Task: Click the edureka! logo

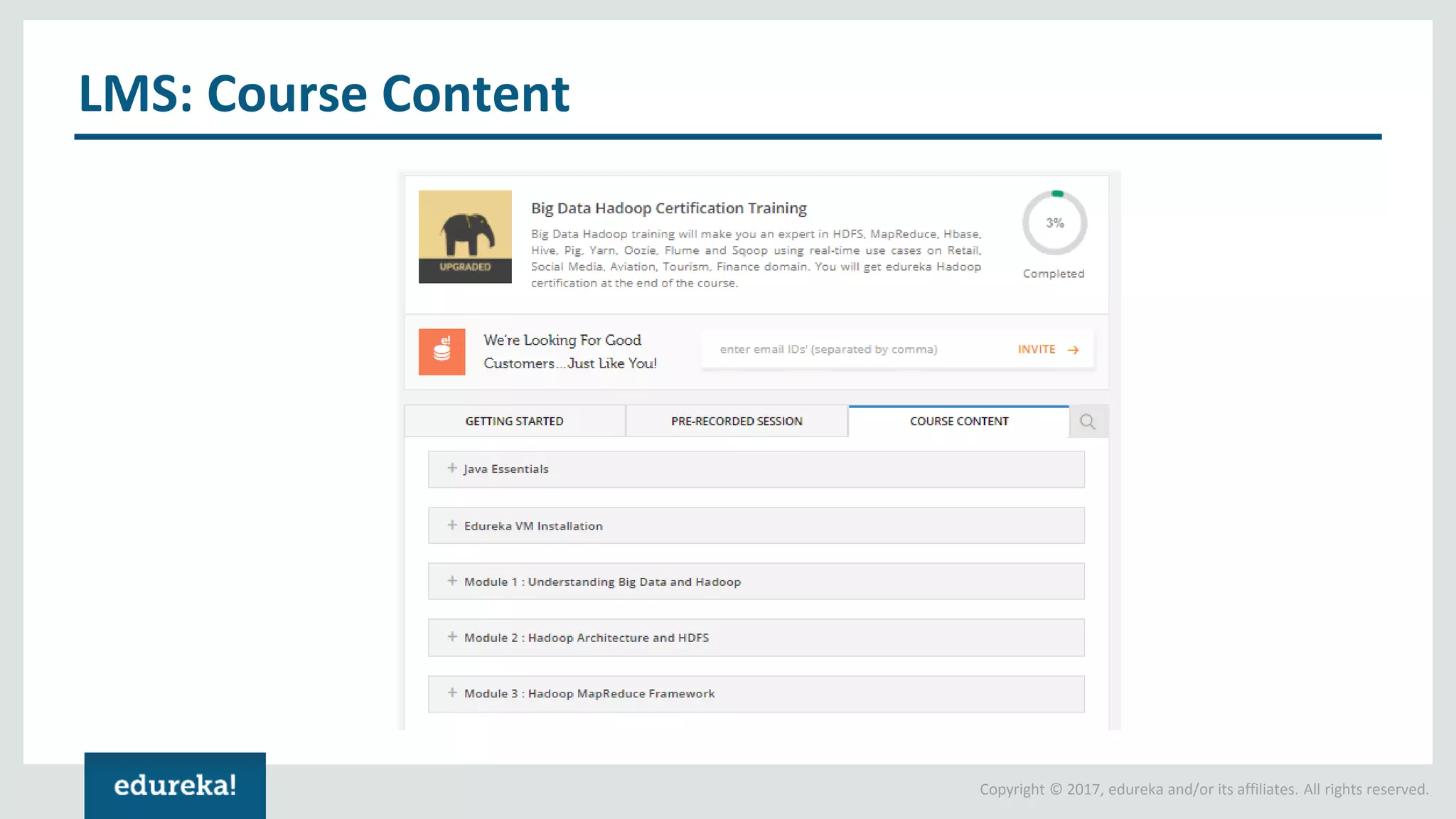Action: tap(175, 786)
